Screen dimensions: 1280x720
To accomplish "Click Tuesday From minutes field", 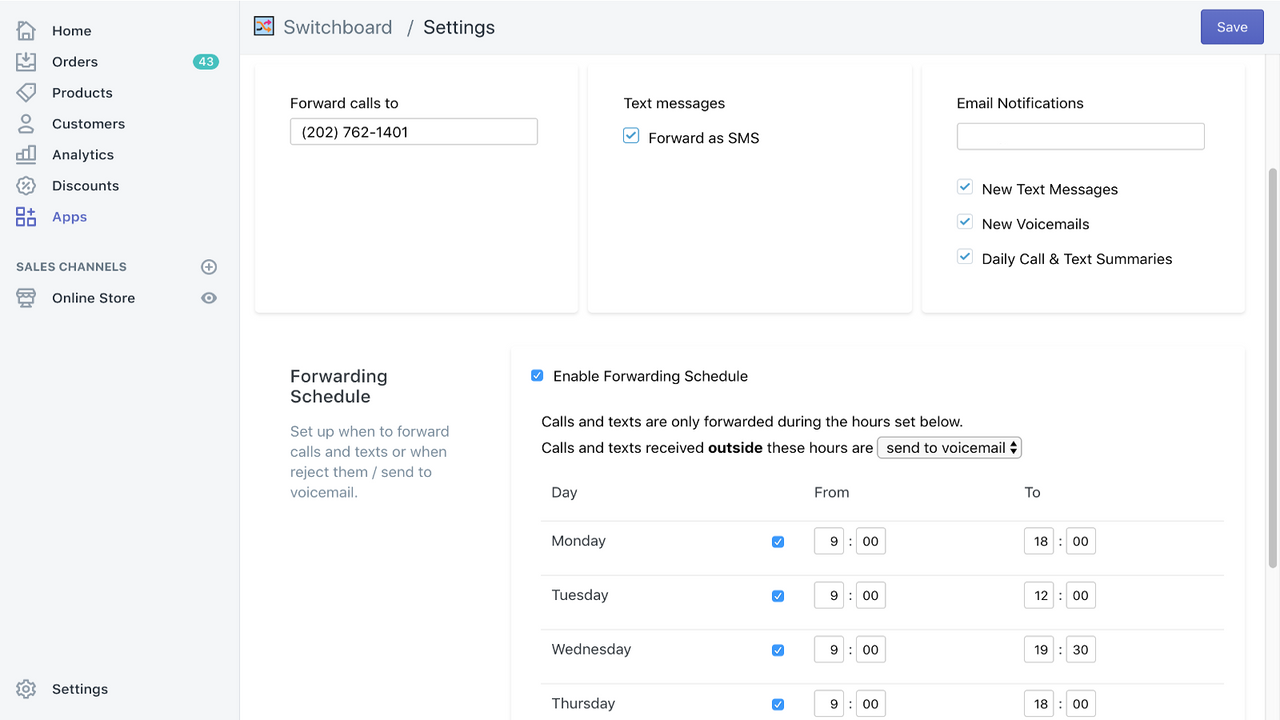I will 870,596.
